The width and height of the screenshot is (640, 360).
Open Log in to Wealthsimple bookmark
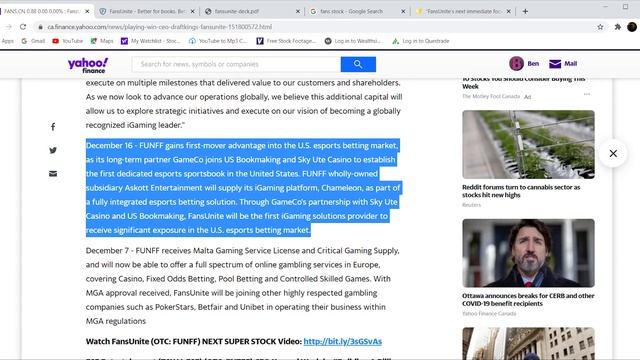353,41
